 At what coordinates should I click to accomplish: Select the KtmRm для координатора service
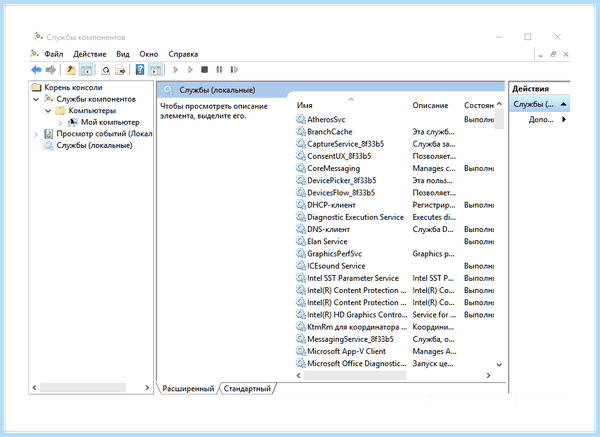click(357, 327)
